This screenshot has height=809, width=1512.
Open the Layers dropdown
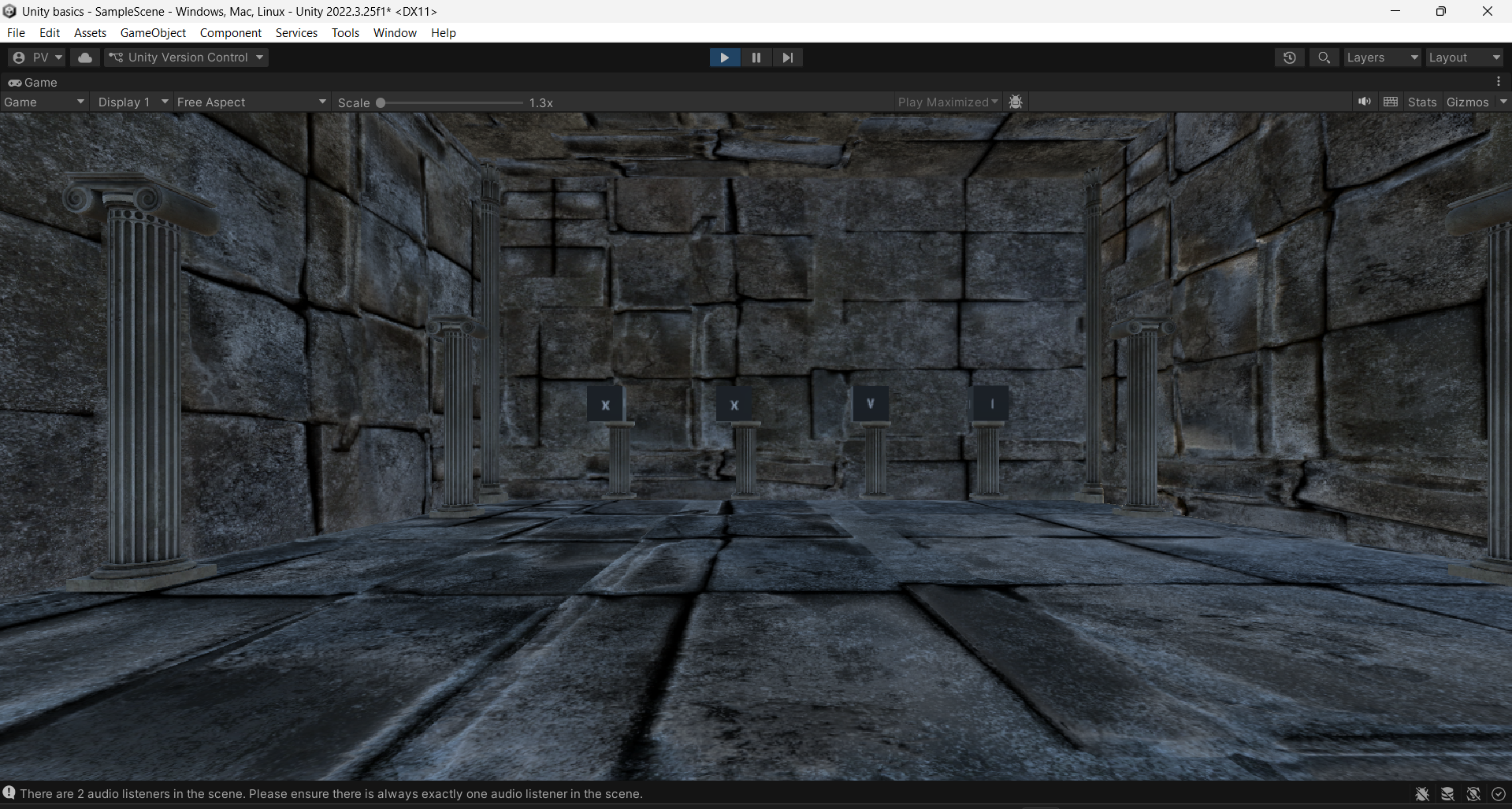pos(1381,58)
